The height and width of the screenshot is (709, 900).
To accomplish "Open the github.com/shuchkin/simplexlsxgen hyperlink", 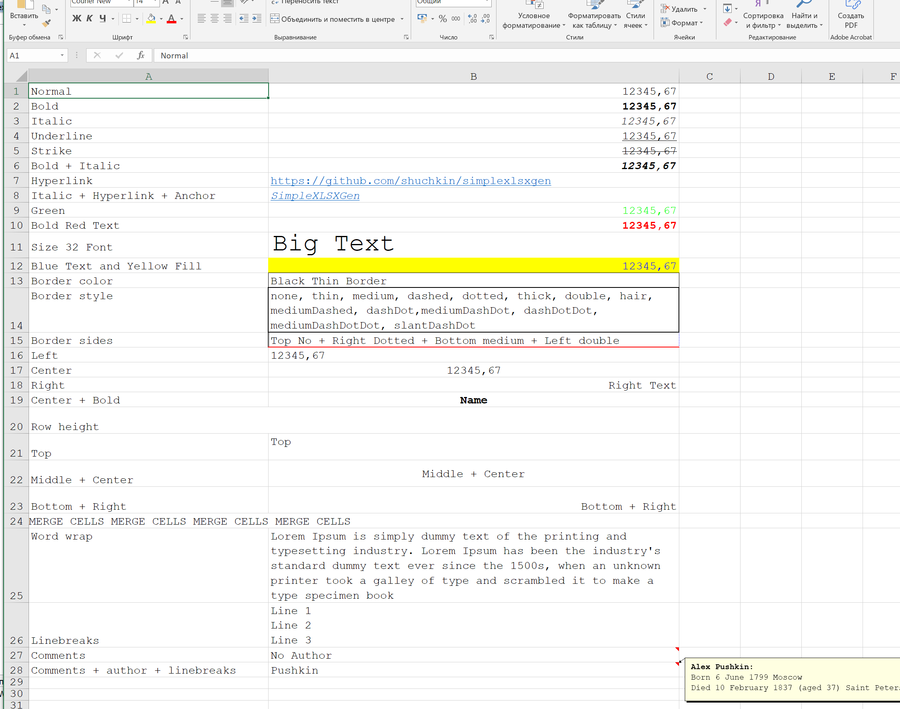I will pos(410,181).
